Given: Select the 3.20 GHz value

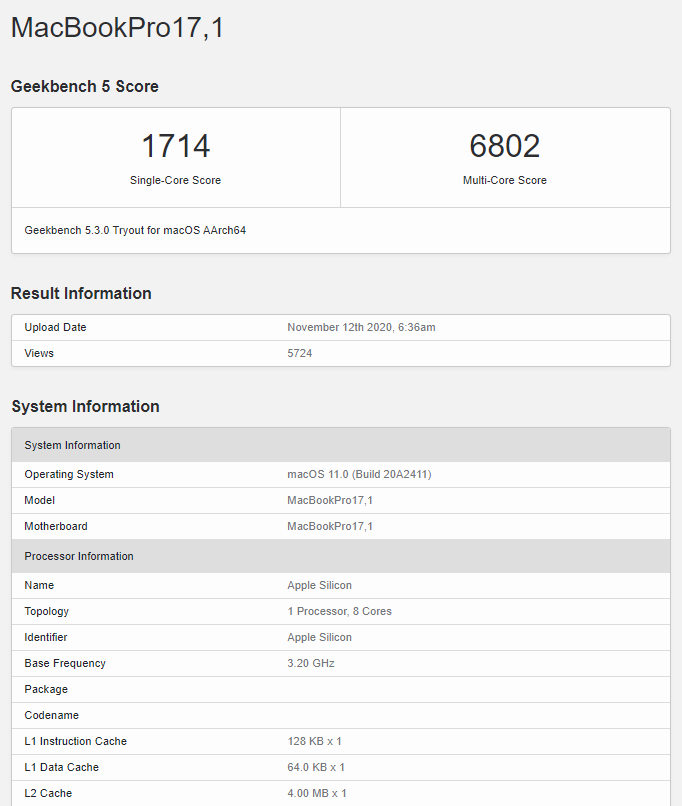Looking at the screenshot, I should coord(311,663).
